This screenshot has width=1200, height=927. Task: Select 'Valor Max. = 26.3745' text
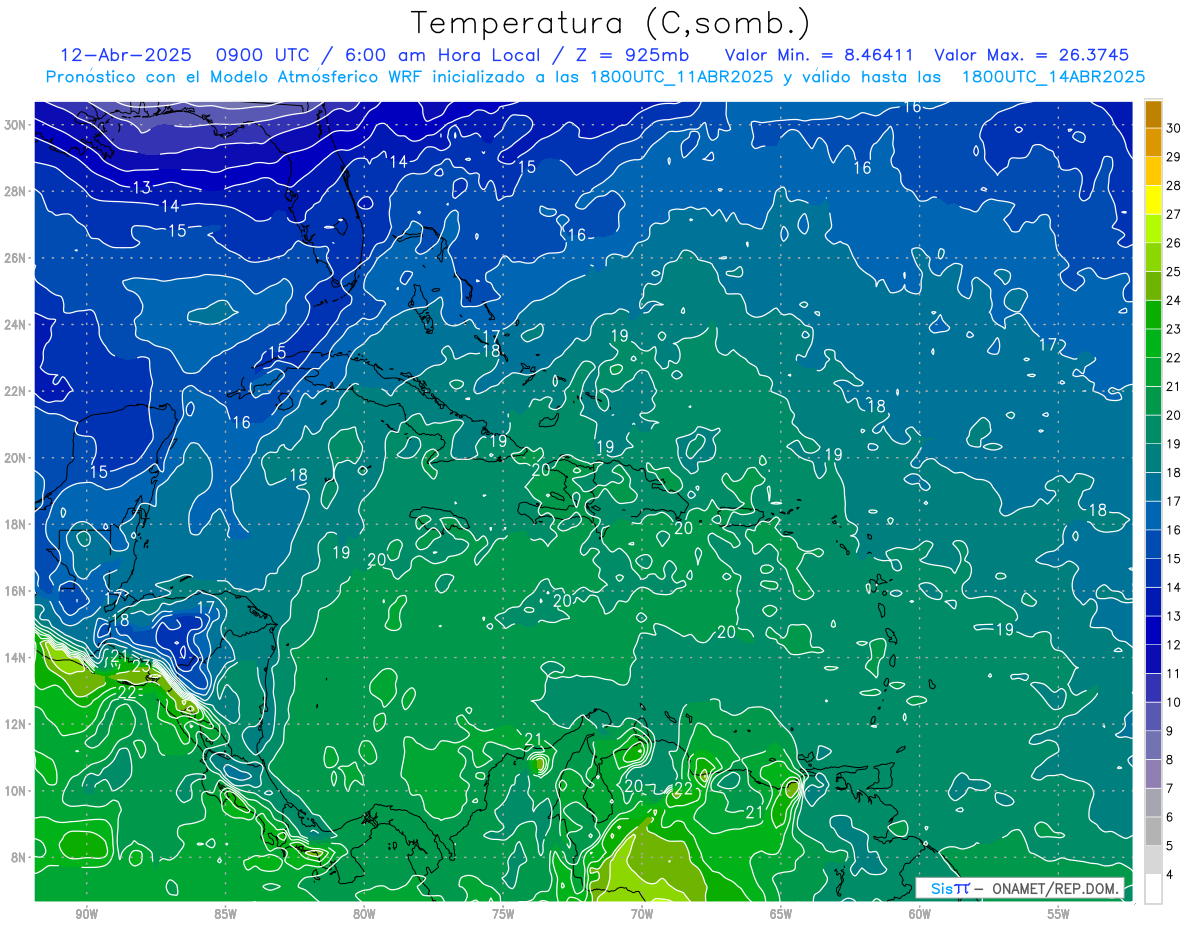pyautogui.click(x=1032, y=55)
